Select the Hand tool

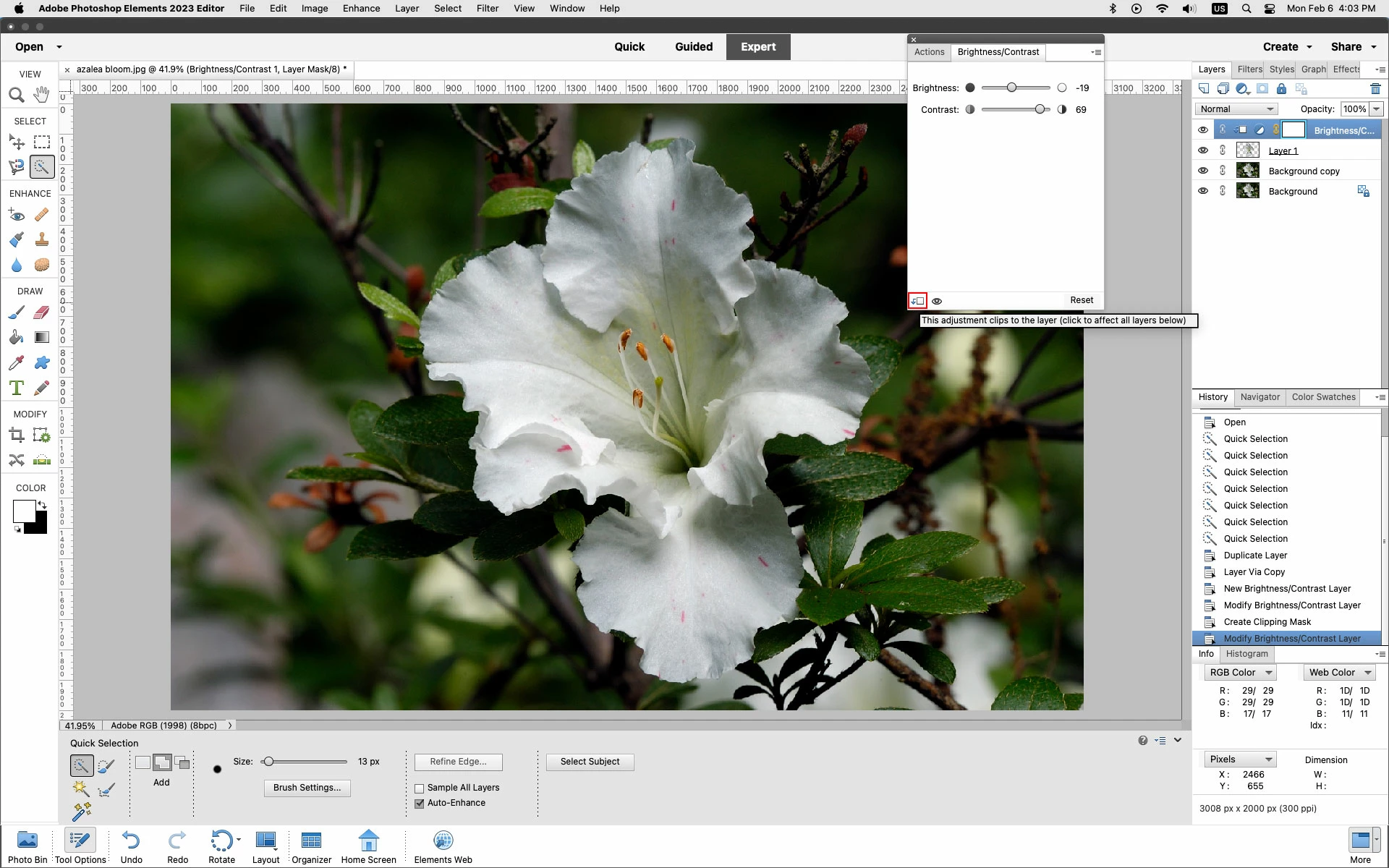click(42, 95)
